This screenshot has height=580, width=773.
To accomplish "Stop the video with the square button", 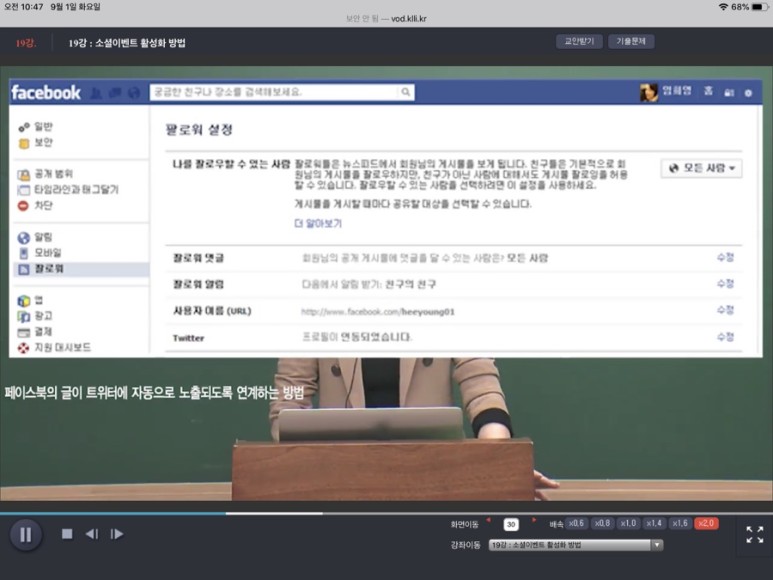I will click(67, 534).
